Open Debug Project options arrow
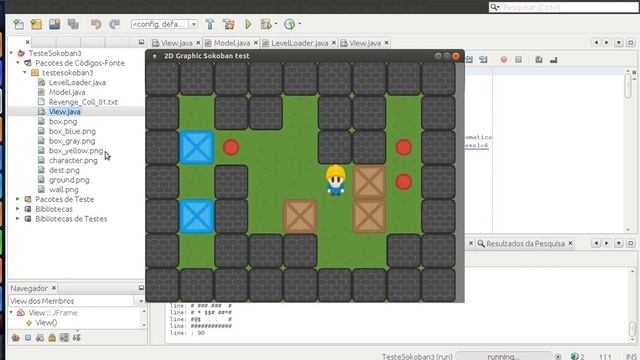Screen dimensions: 640x360 point(276,24)
